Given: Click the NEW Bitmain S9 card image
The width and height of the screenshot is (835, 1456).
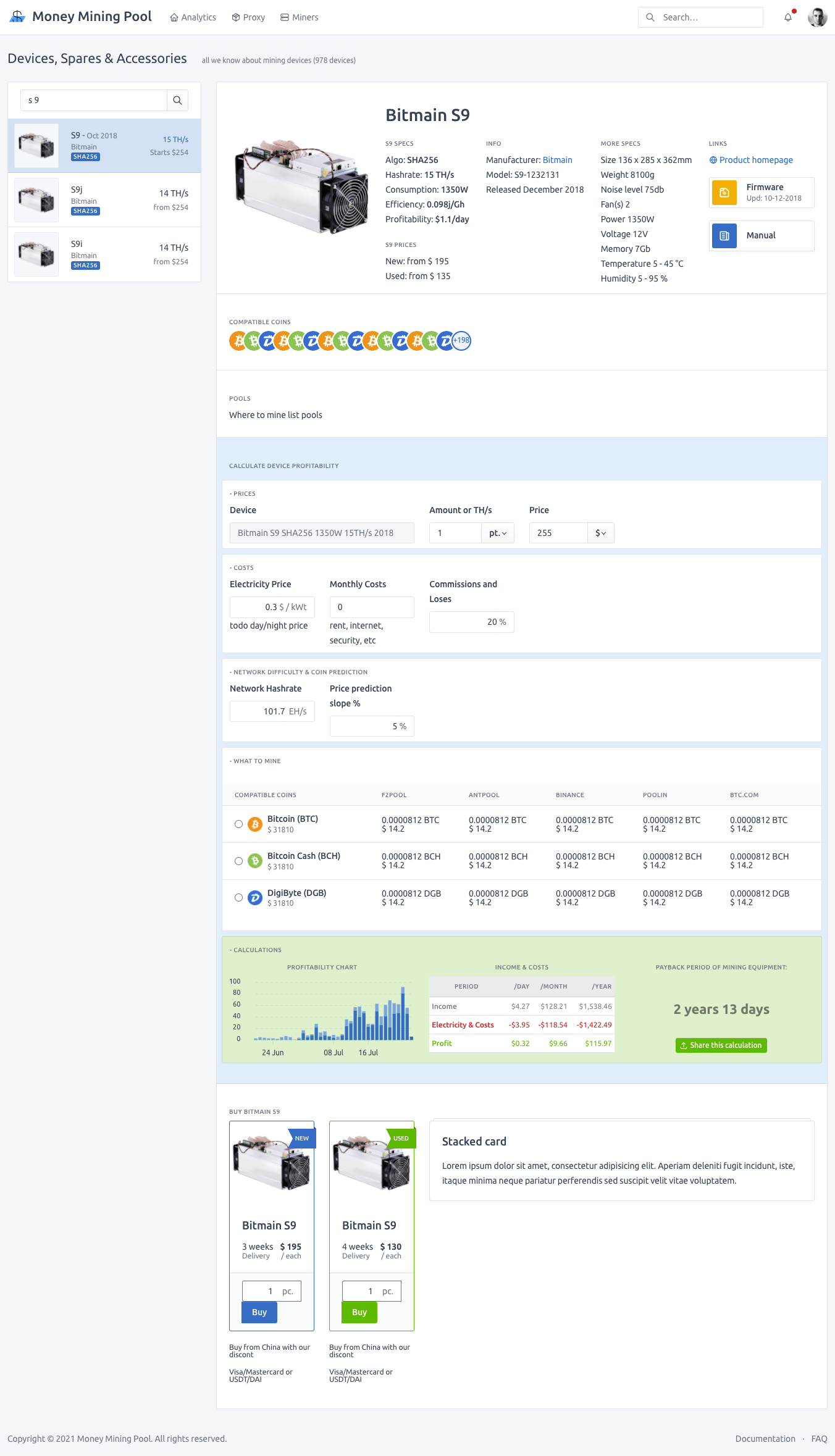Looking at the screenshot, I should click(x=272, y=1164).
